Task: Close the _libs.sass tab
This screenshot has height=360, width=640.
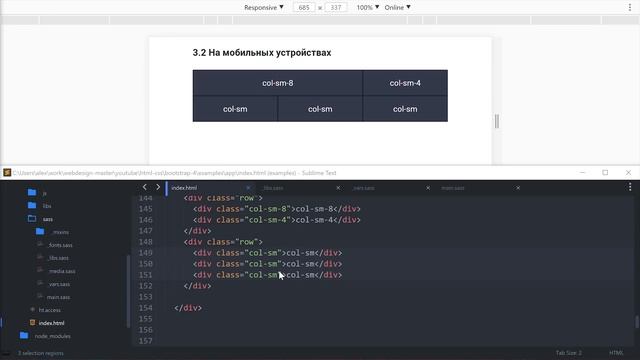Action: (338, 188)
